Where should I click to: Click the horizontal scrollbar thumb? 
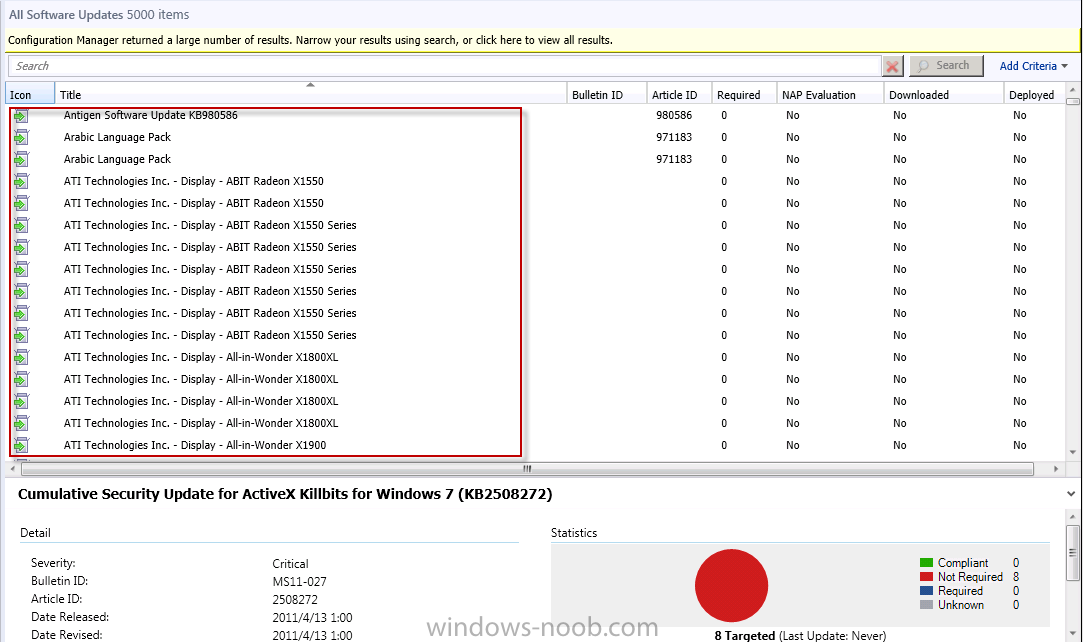pos(527,469)
